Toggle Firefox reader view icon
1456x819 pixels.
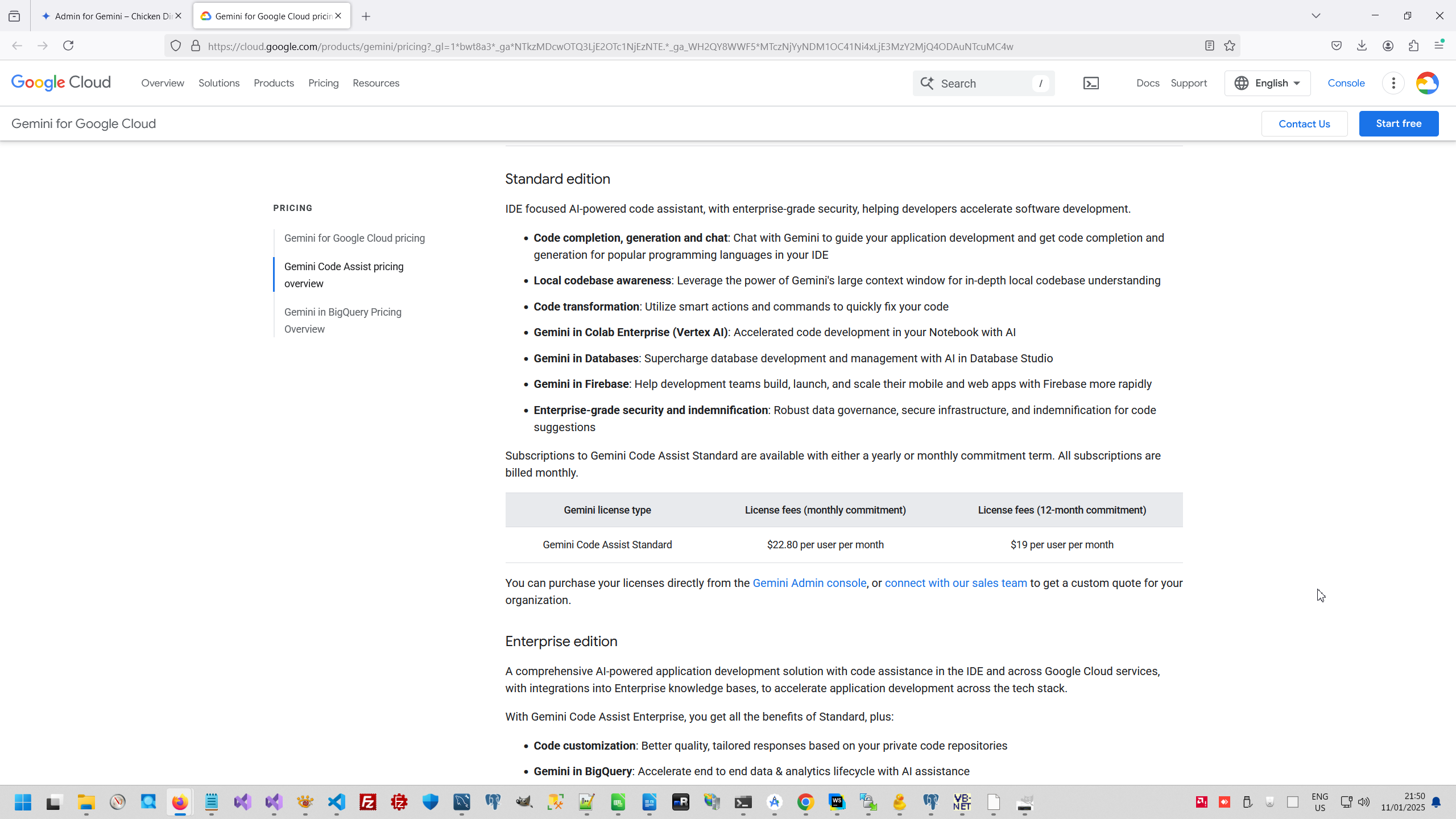coord(1210,46)
